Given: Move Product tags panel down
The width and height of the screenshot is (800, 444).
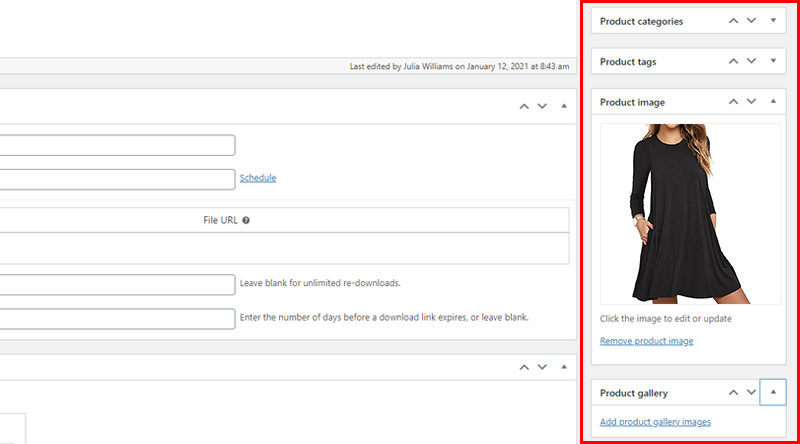Looking at the screenshot, I should 752,61.
